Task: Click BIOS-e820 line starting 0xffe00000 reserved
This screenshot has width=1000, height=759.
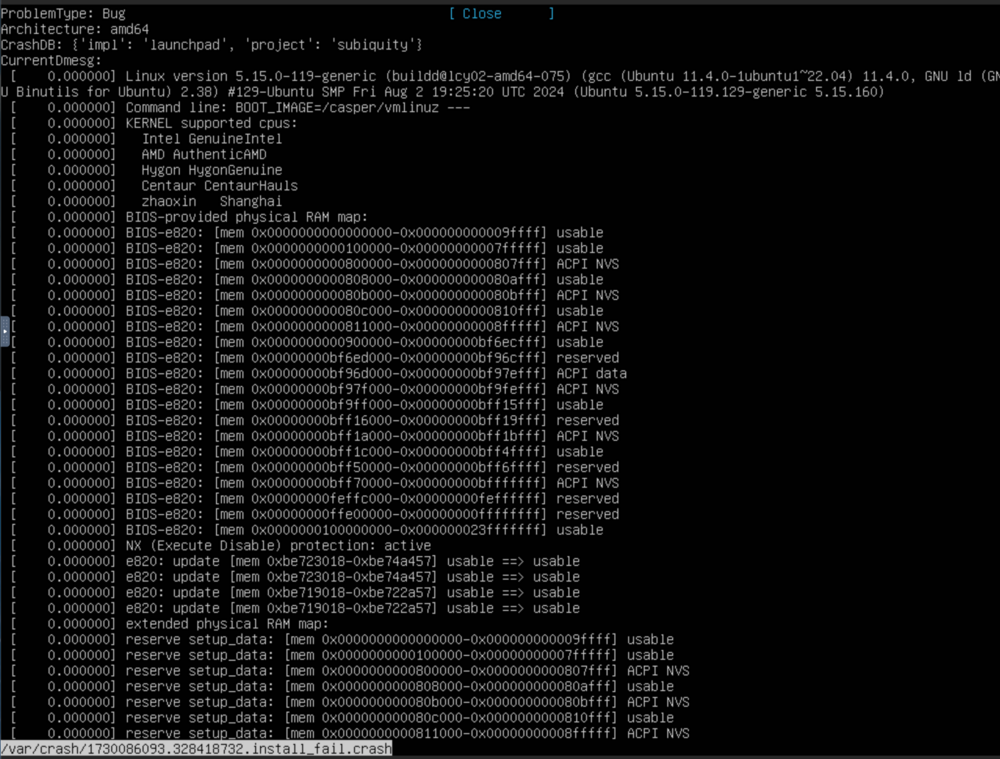Action: (x=314, y=514)
